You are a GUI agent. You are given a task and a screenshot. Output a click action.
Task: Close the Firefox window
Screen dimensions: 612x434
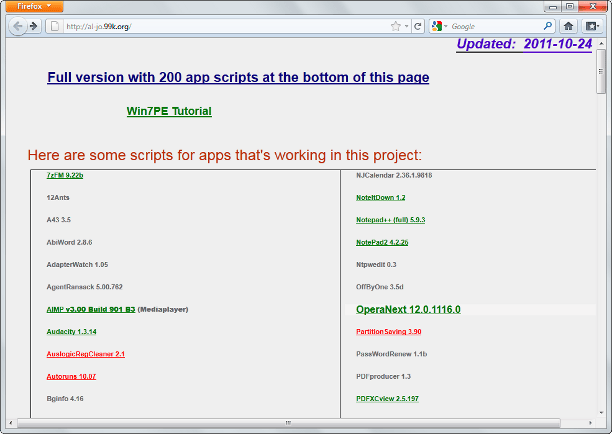(592, 6)
